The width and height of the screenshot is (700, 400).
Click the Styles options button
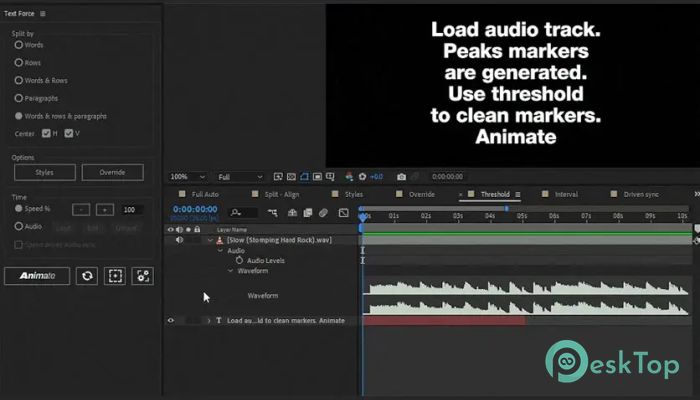point(45,172)
